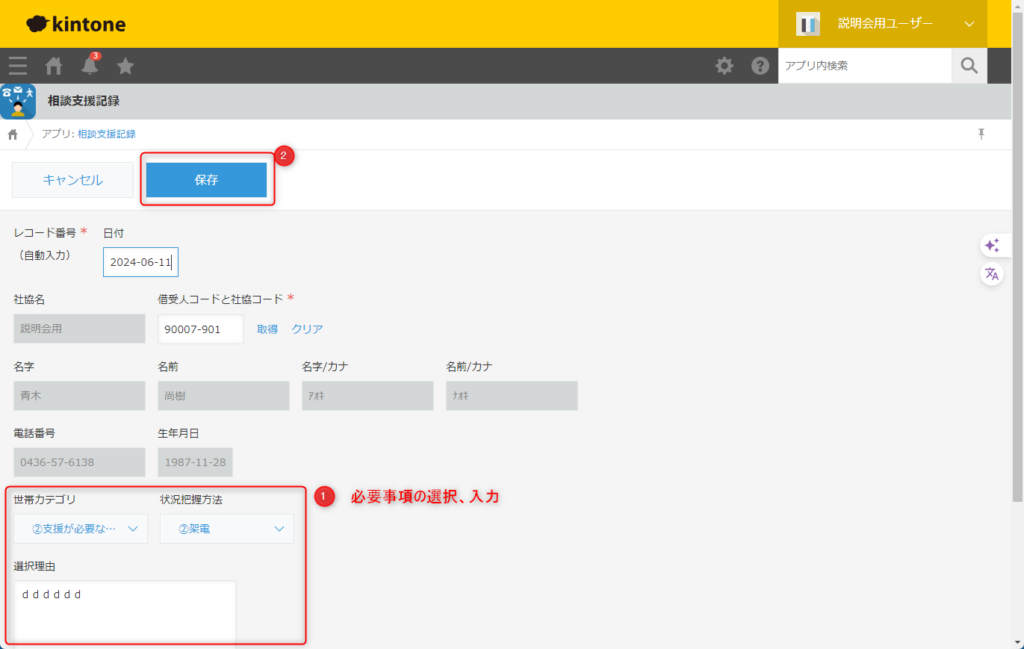
Task: Open the 説明会用ユーザー account menu
Action: tap(882, 24)
